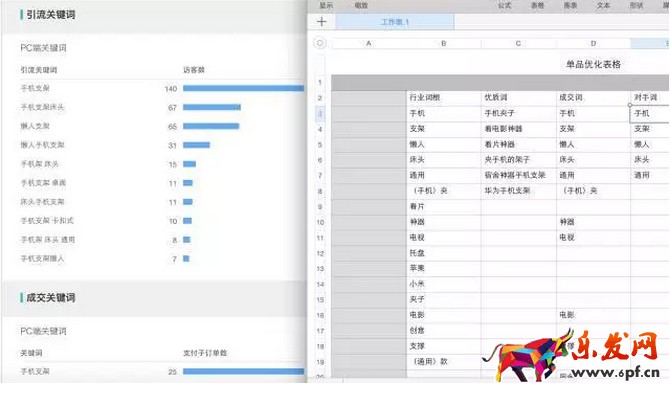Click the 单品优化表格 table title

pos(593,64)
